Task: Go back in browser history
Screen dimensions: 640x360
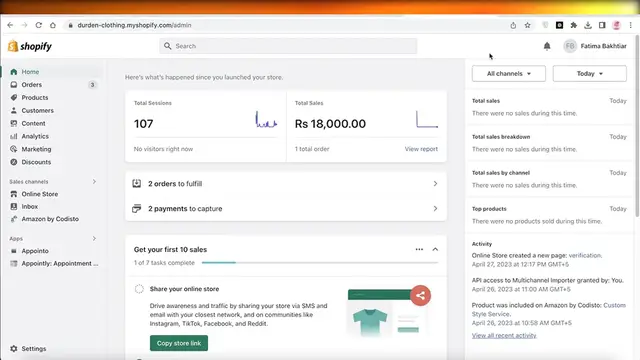Action: (x=10, y=25)
